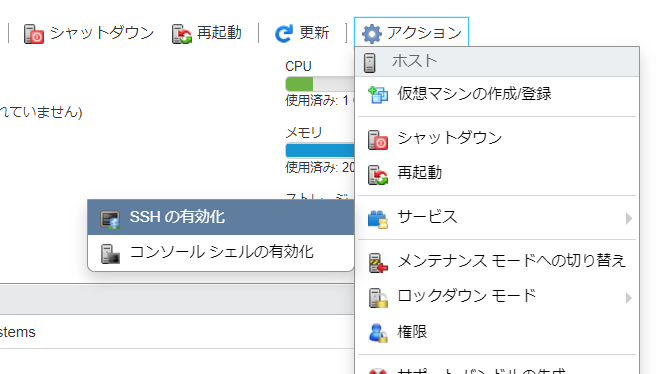Click the reboot icon in actions menu
656x374 pixels.
(x=378, y=175)
